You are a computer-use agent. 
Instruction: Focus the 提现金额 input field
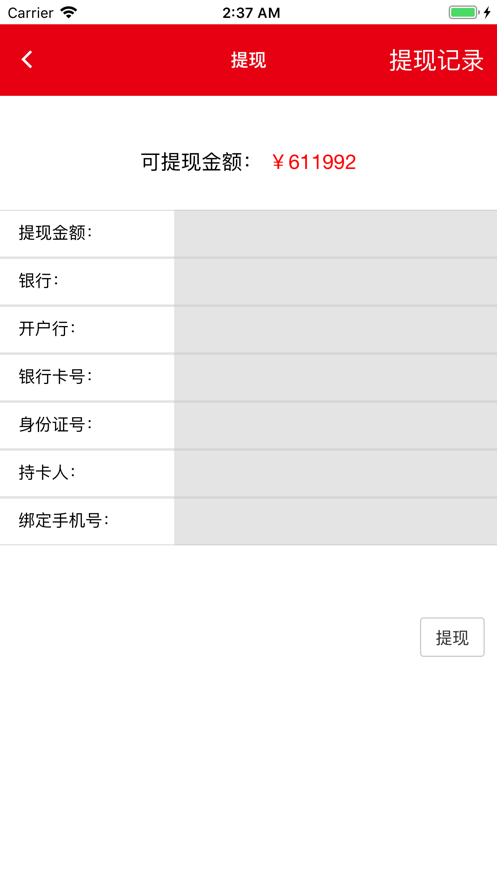(x=335, y=234)
